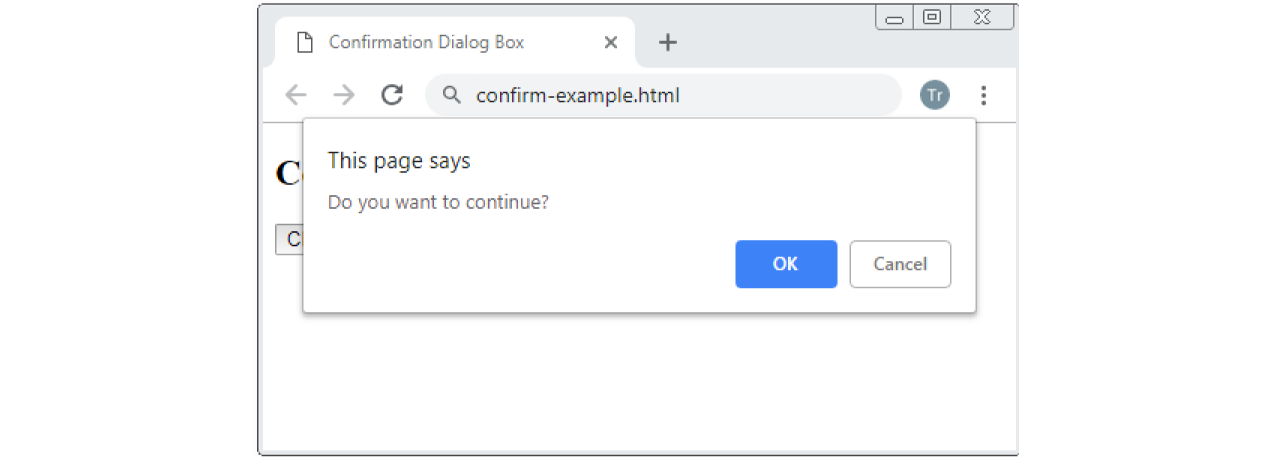
Task: Click the 'This page says' dialog title
Action: point(399,160)
